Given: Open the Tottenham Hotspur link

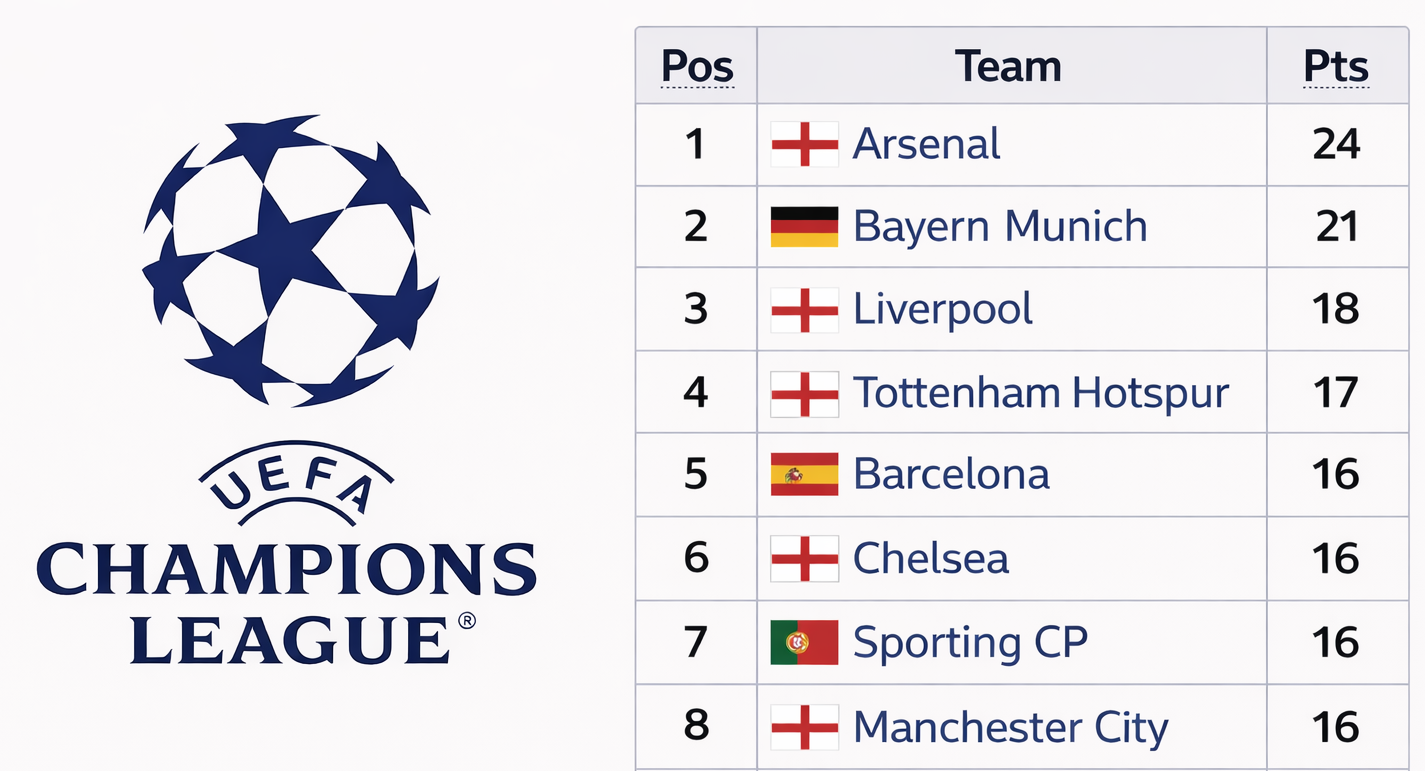Looking at the screenshot, I should point(1040,393).
